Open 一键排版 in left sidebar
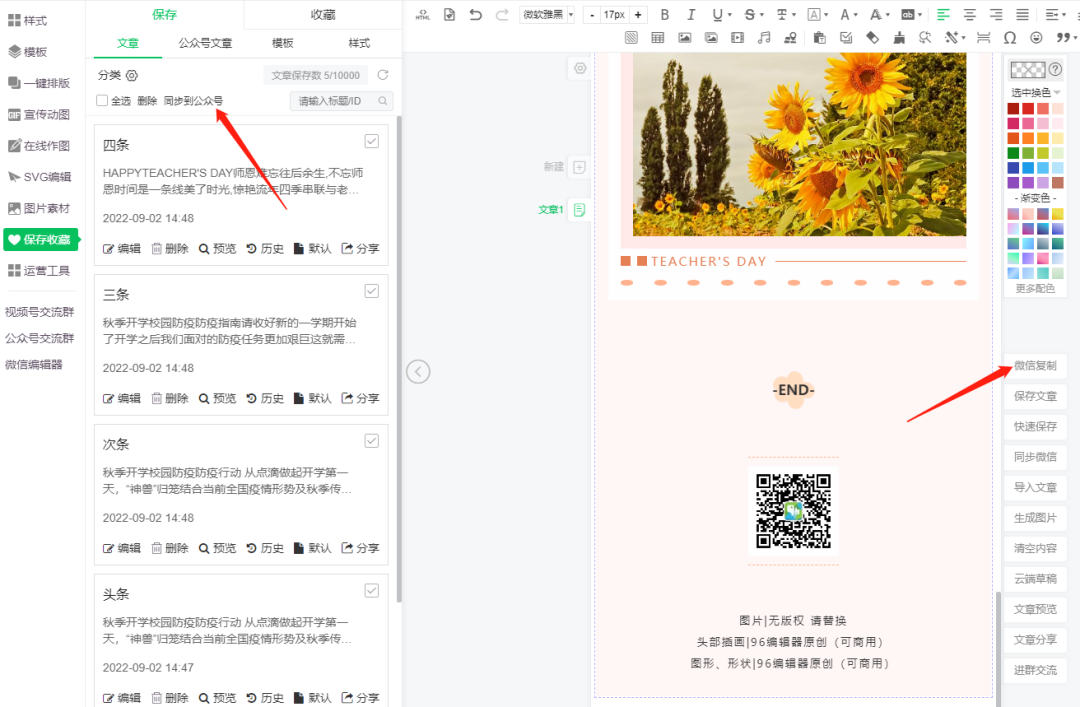 click(x=39, y=83)
